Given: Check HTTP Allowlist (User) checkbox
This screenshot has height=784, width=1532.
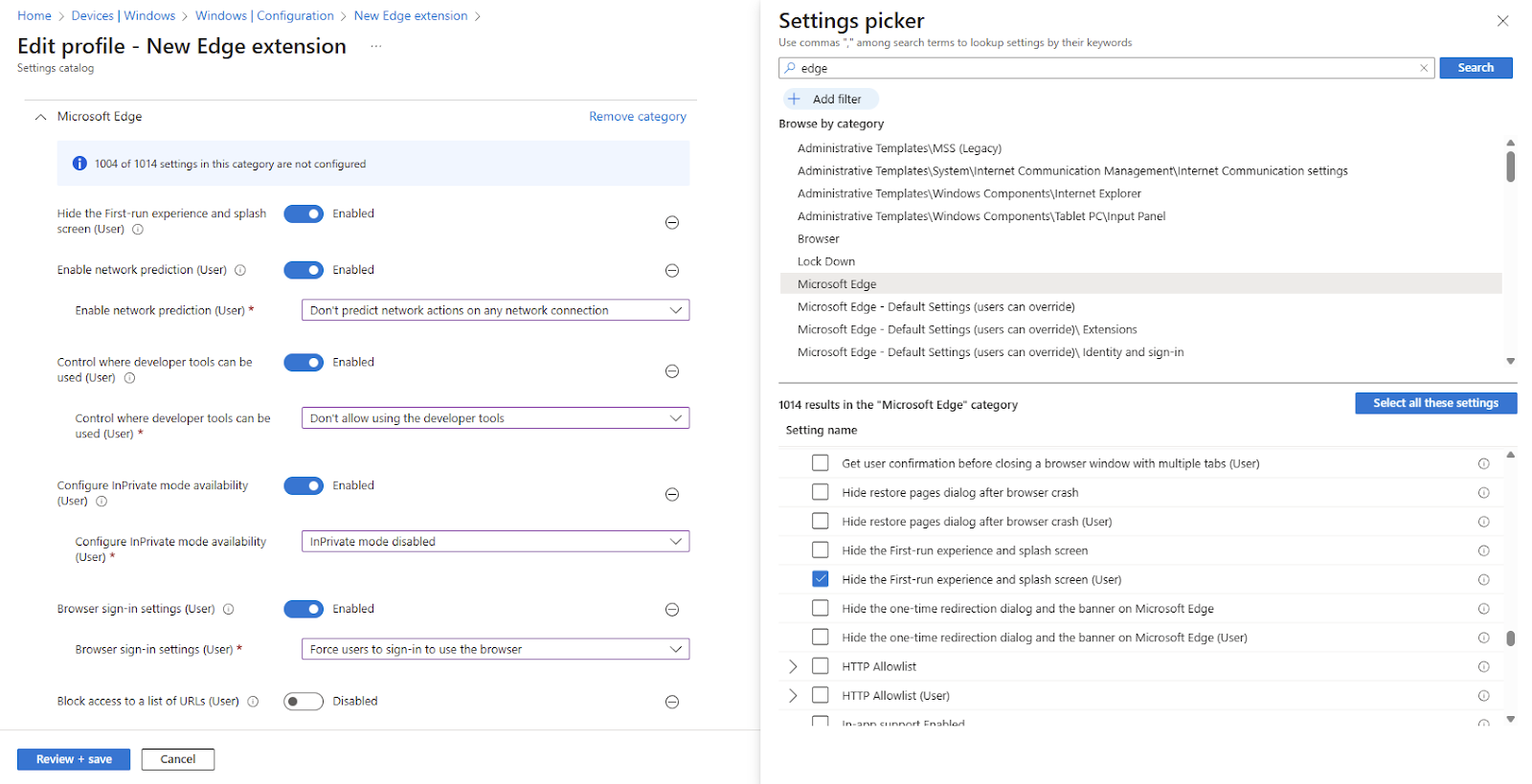Looking at the screenshot, I should [x=821, y=695].
